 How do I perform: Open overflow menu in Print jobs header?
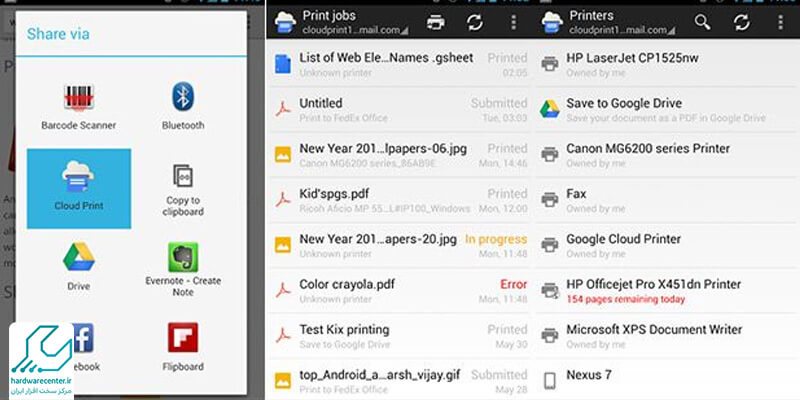pos(513,22)
